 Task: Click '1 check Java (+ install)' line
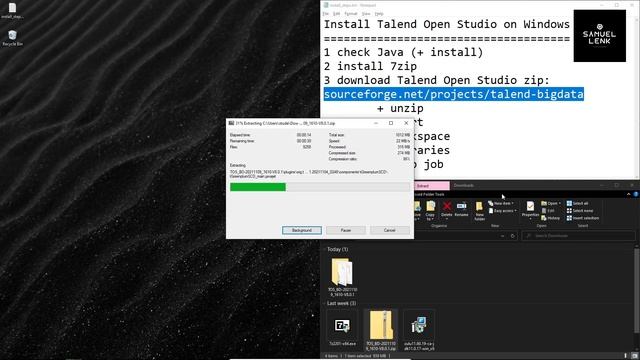403,52
